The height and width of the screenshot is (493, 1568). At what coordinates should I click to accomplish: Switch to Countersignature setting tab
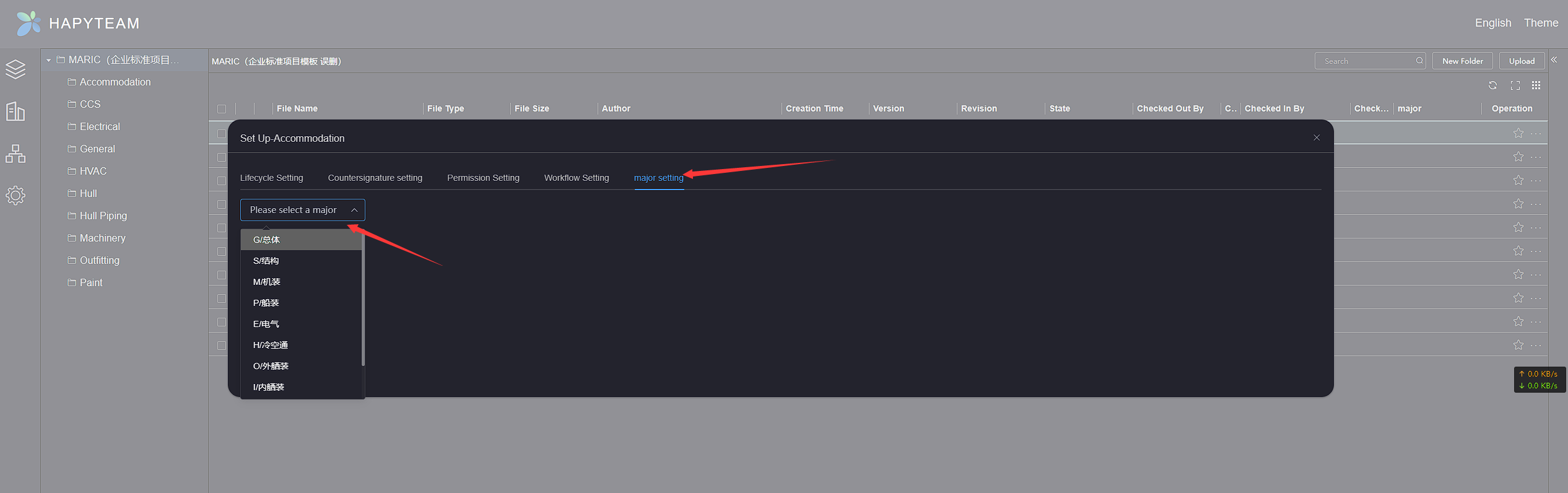click(375, 178)
